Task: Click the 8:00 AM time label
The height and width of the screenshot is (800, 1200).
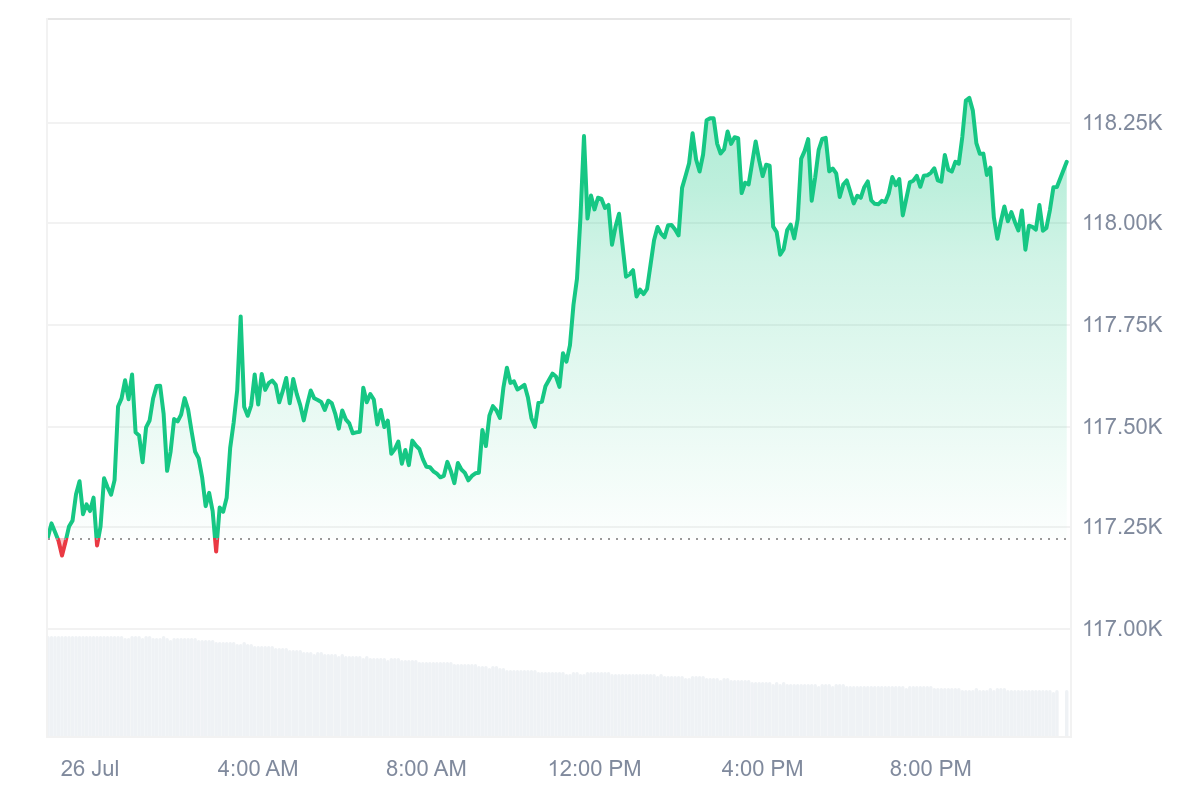Action: pyautogui.click(x=426, y=768)
